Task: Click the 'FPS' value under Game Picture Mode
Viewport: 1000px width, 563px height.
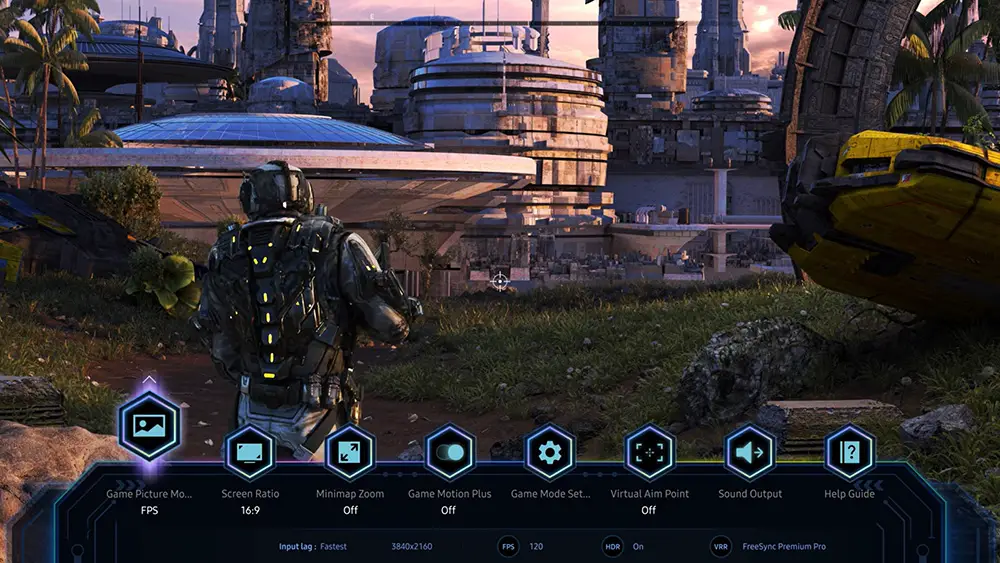Action: pyautogui.click(x=149, y=510)
